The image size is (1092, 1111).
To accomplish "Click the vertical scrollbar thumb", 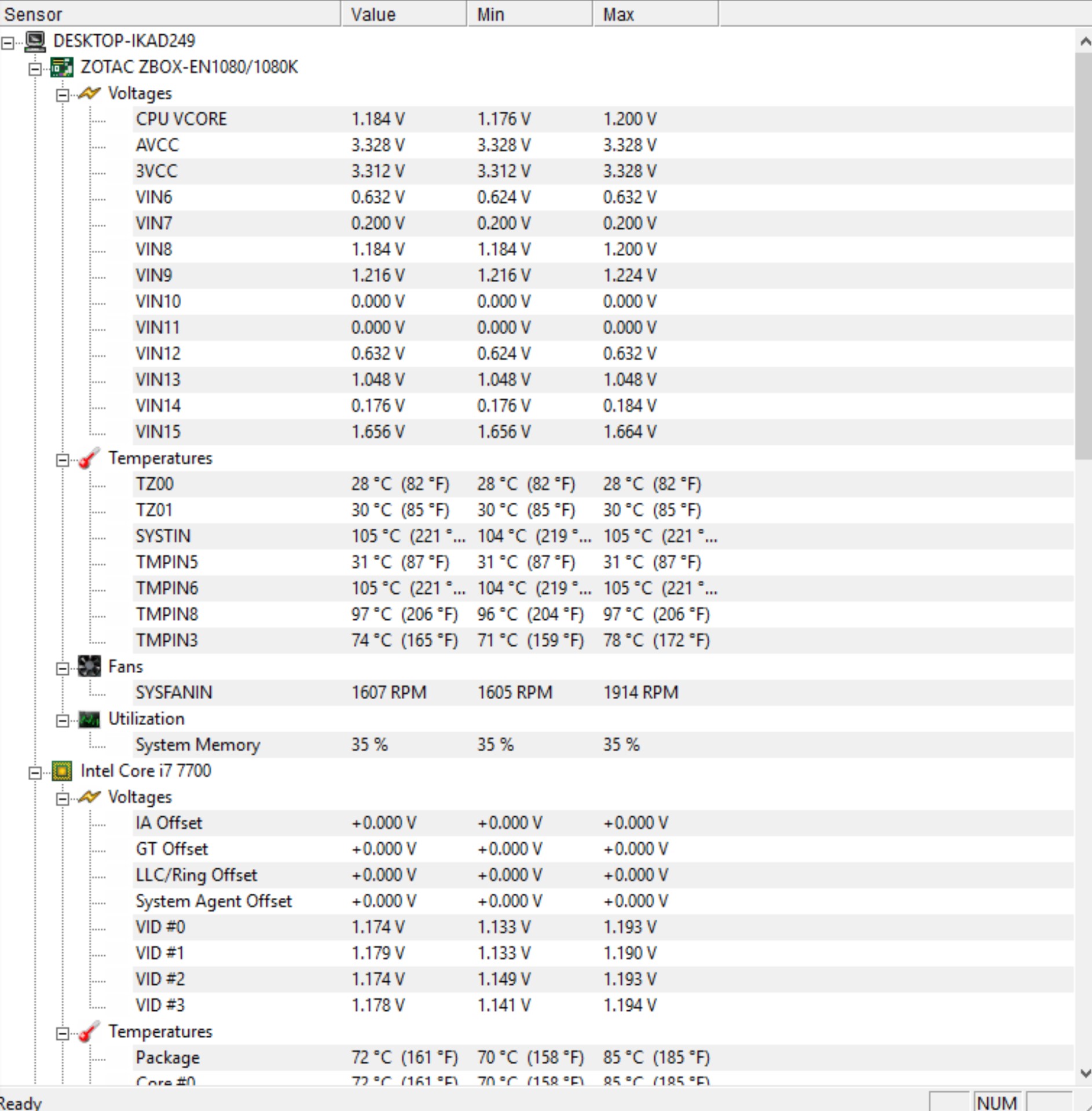I will click(1084, 256).
